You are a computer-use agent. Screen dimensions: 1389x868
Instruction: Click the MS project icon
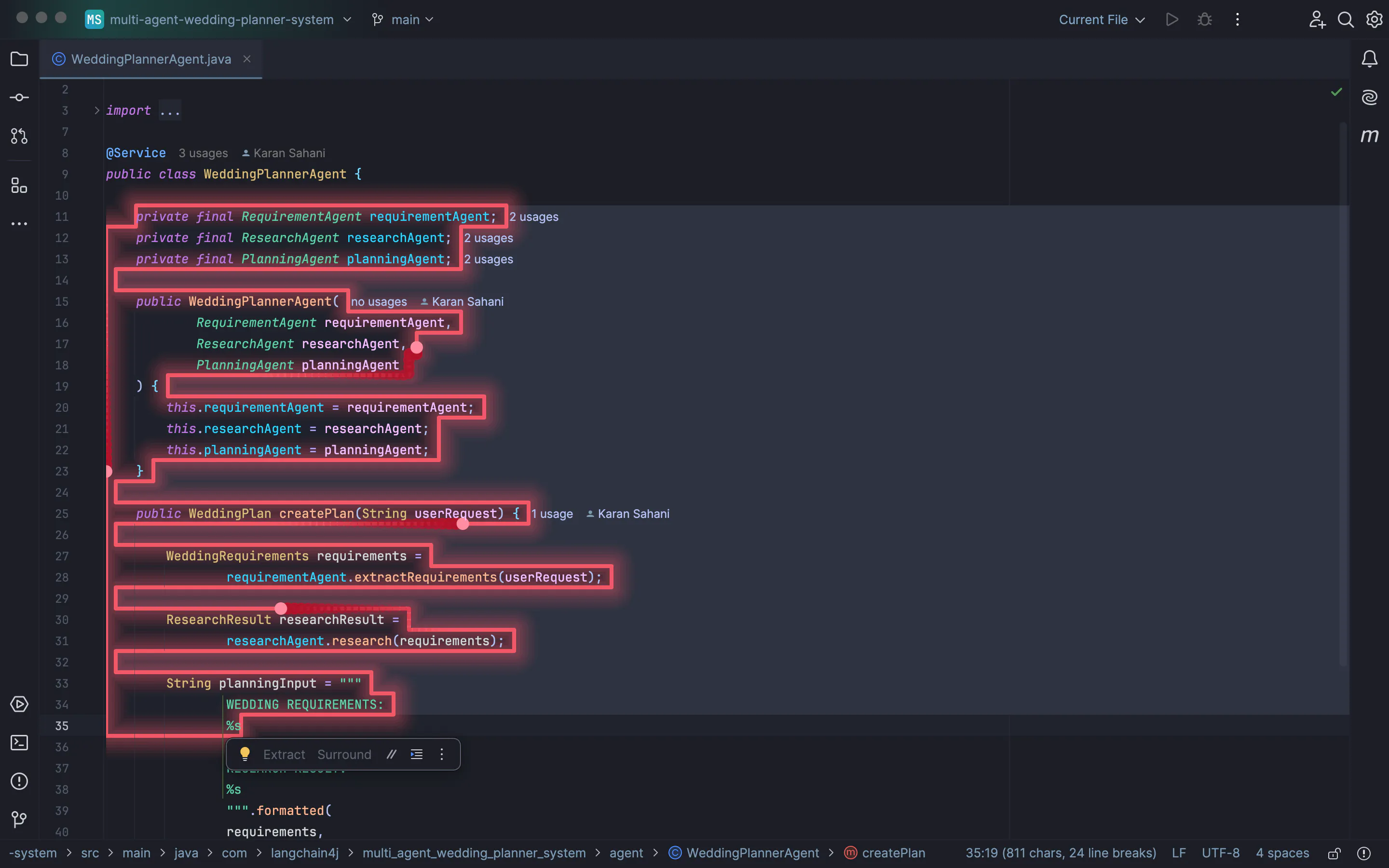[x=94, y=19]
